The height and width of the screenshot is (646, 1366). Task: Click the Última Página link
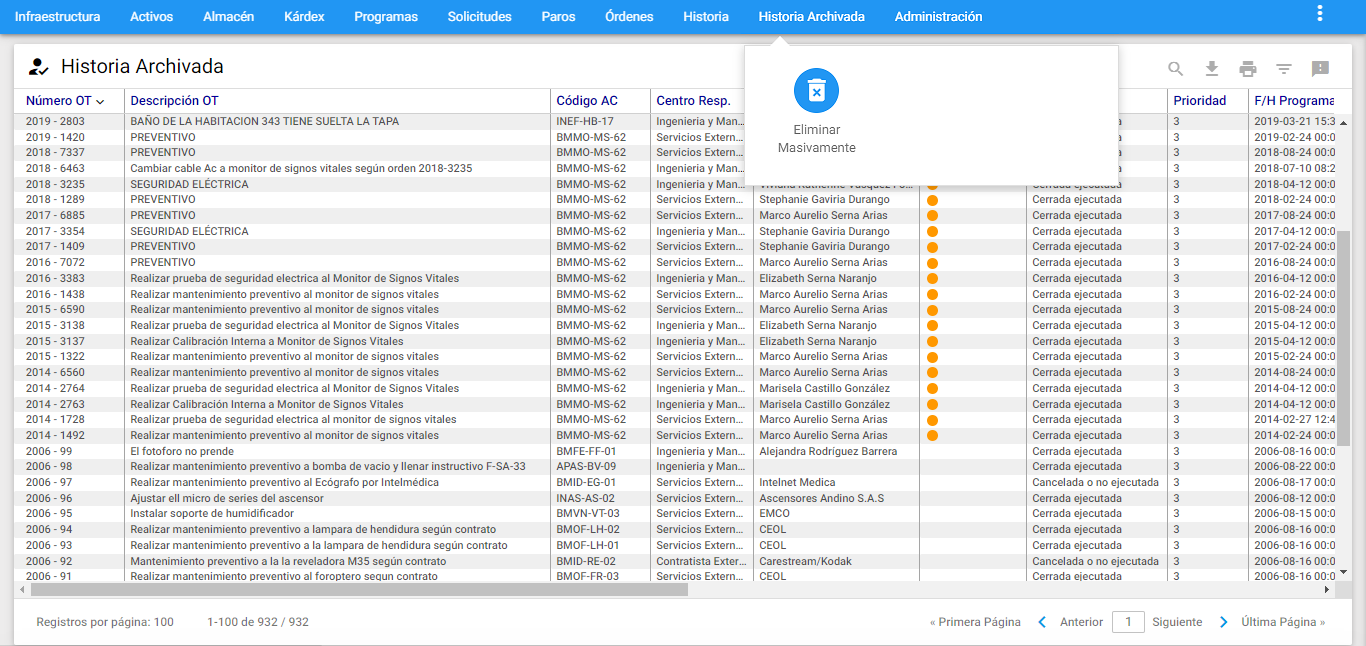pos(1283,622)
